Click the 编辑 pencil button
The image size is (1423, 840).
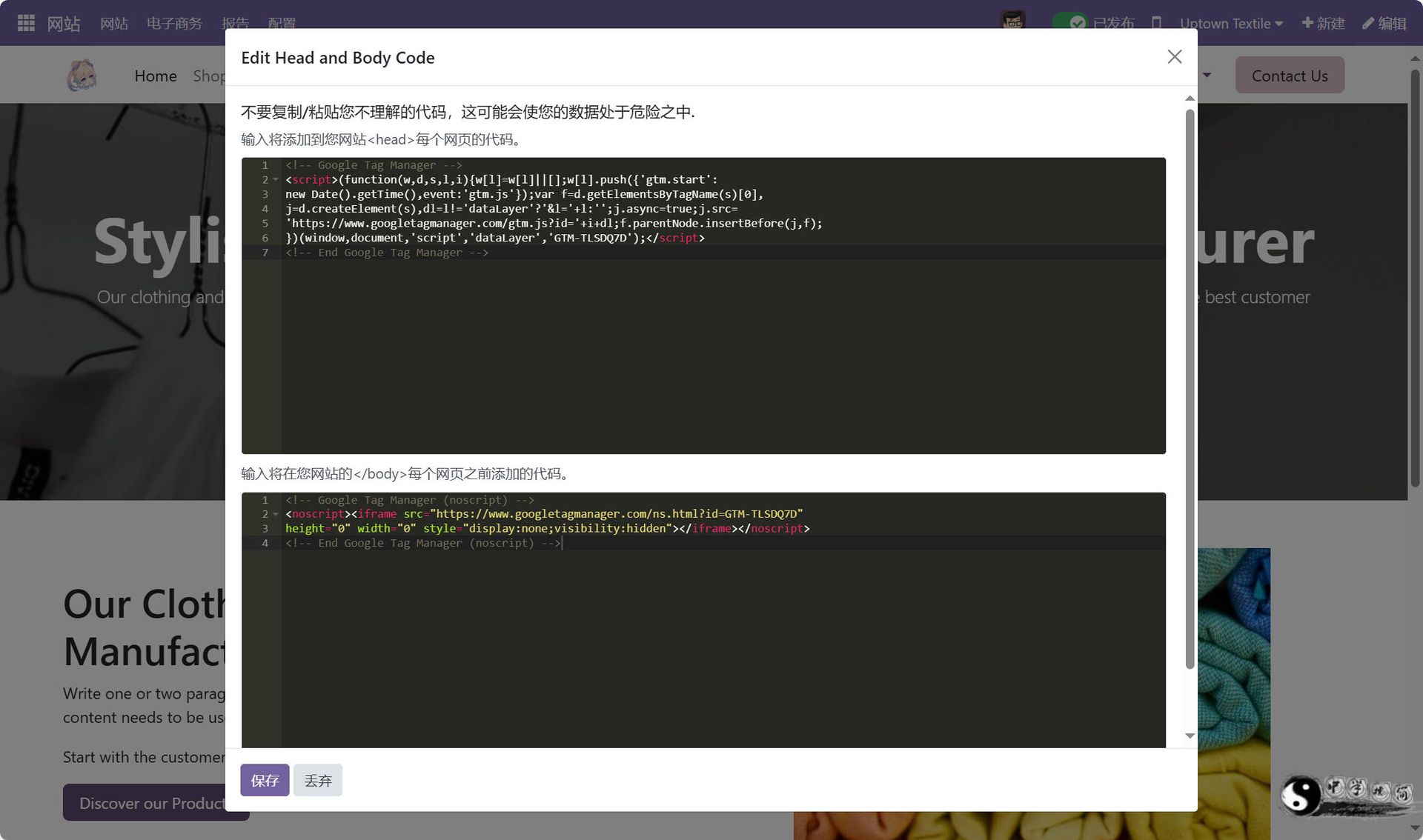[1384, 23]
